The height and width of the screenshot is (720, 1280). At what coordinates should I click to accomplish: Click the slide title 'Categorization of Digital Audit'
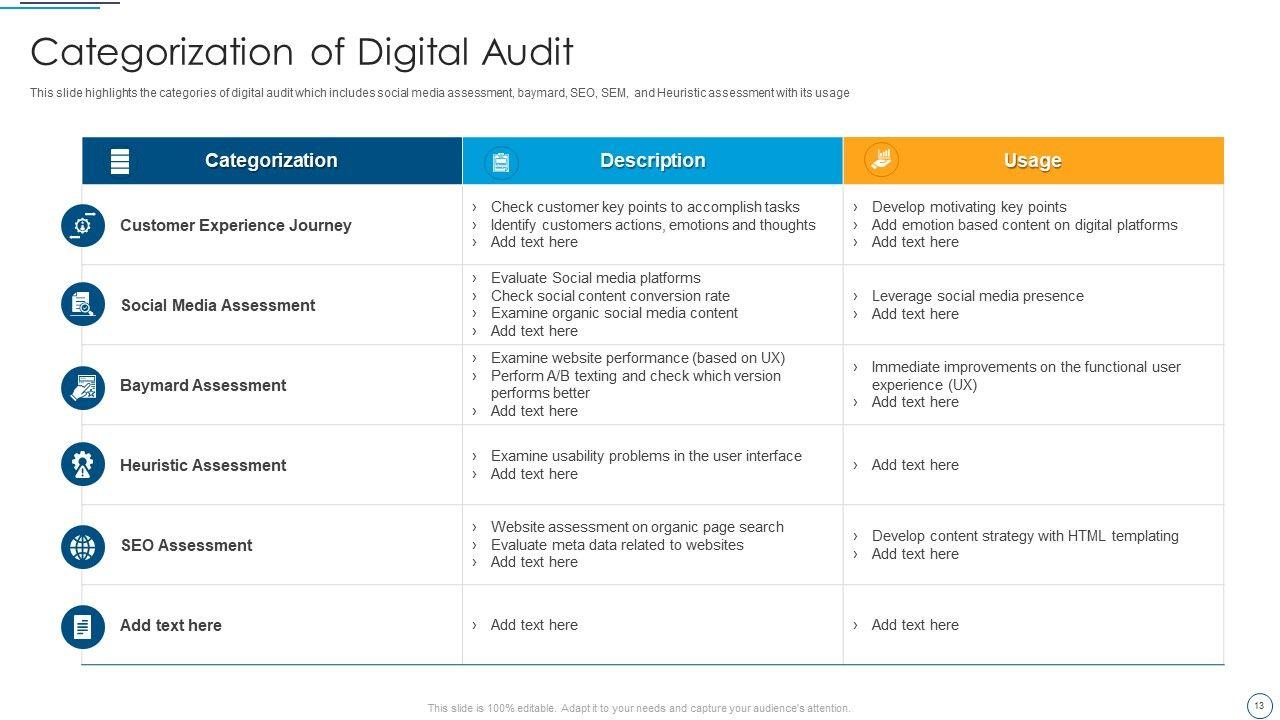pyautogui.click(x=302, y=52)
